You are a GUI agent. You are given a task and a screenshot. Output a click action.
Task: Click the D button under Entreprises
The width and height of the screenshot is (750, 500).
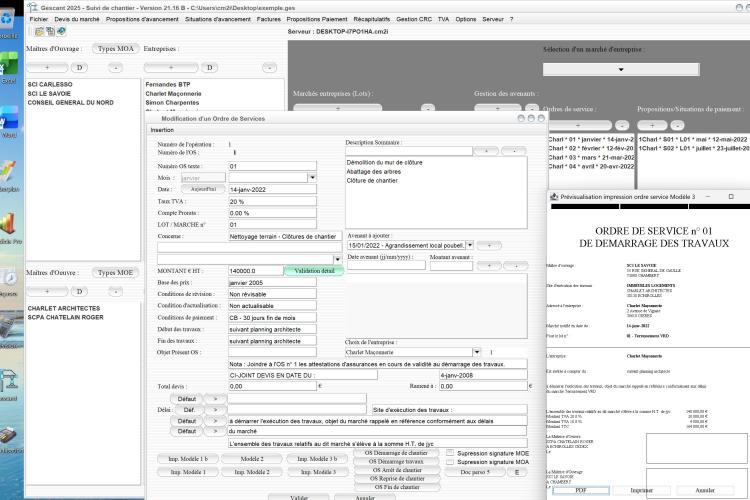pyautogui.click(x=209, y=67)
